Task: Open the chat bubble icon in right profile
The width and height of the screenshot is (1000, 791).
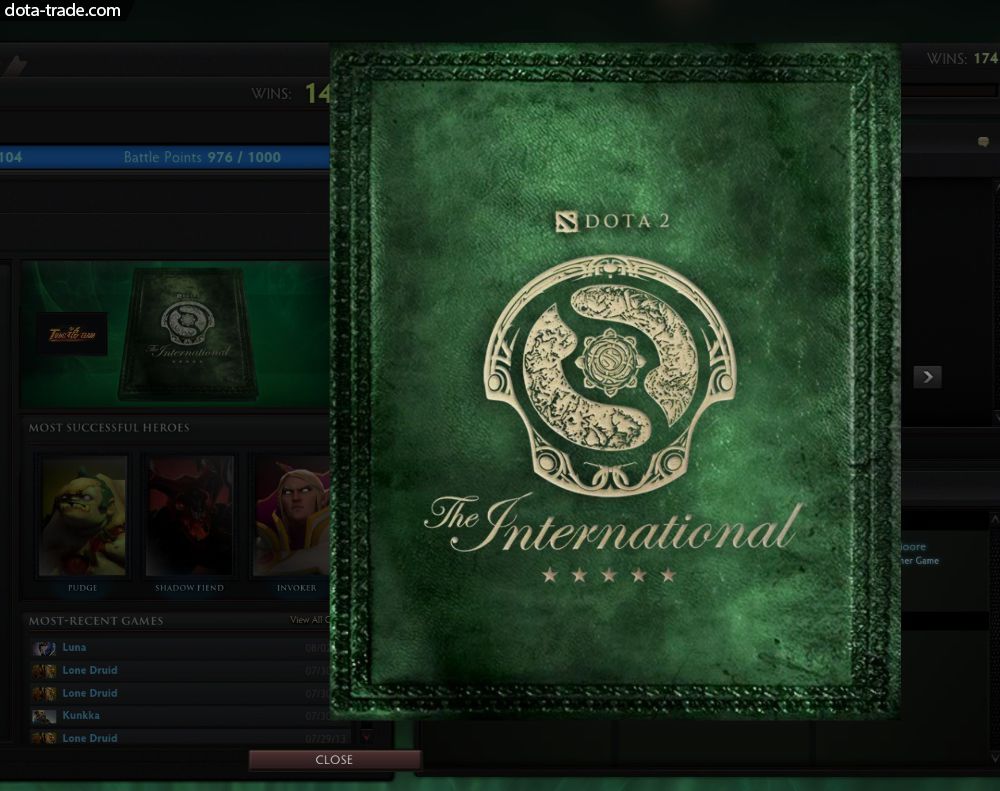Action: (983, 142)
